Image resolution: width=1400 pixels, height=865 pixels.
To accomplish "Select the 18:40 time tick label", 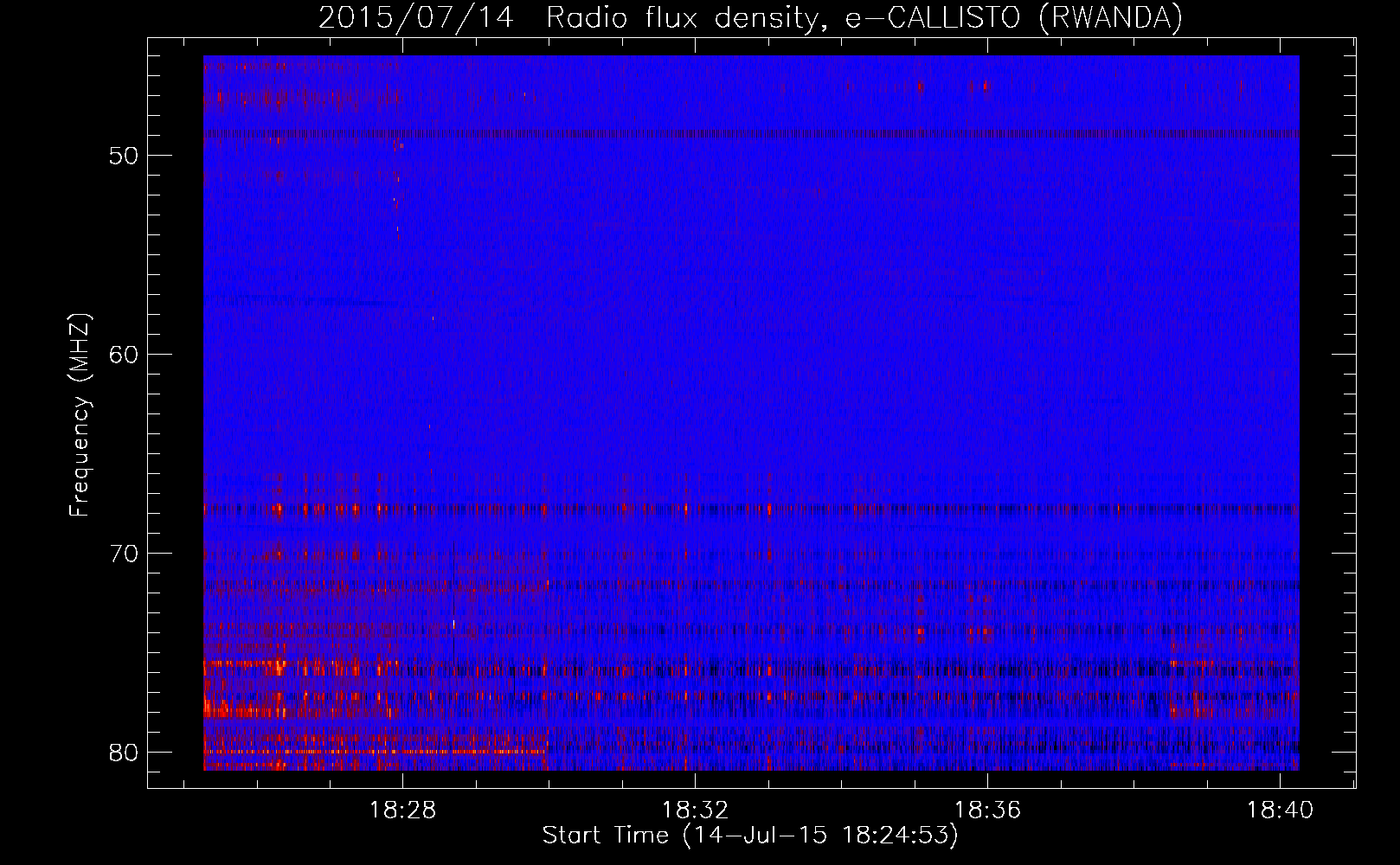I will [x=1280, y=810].
